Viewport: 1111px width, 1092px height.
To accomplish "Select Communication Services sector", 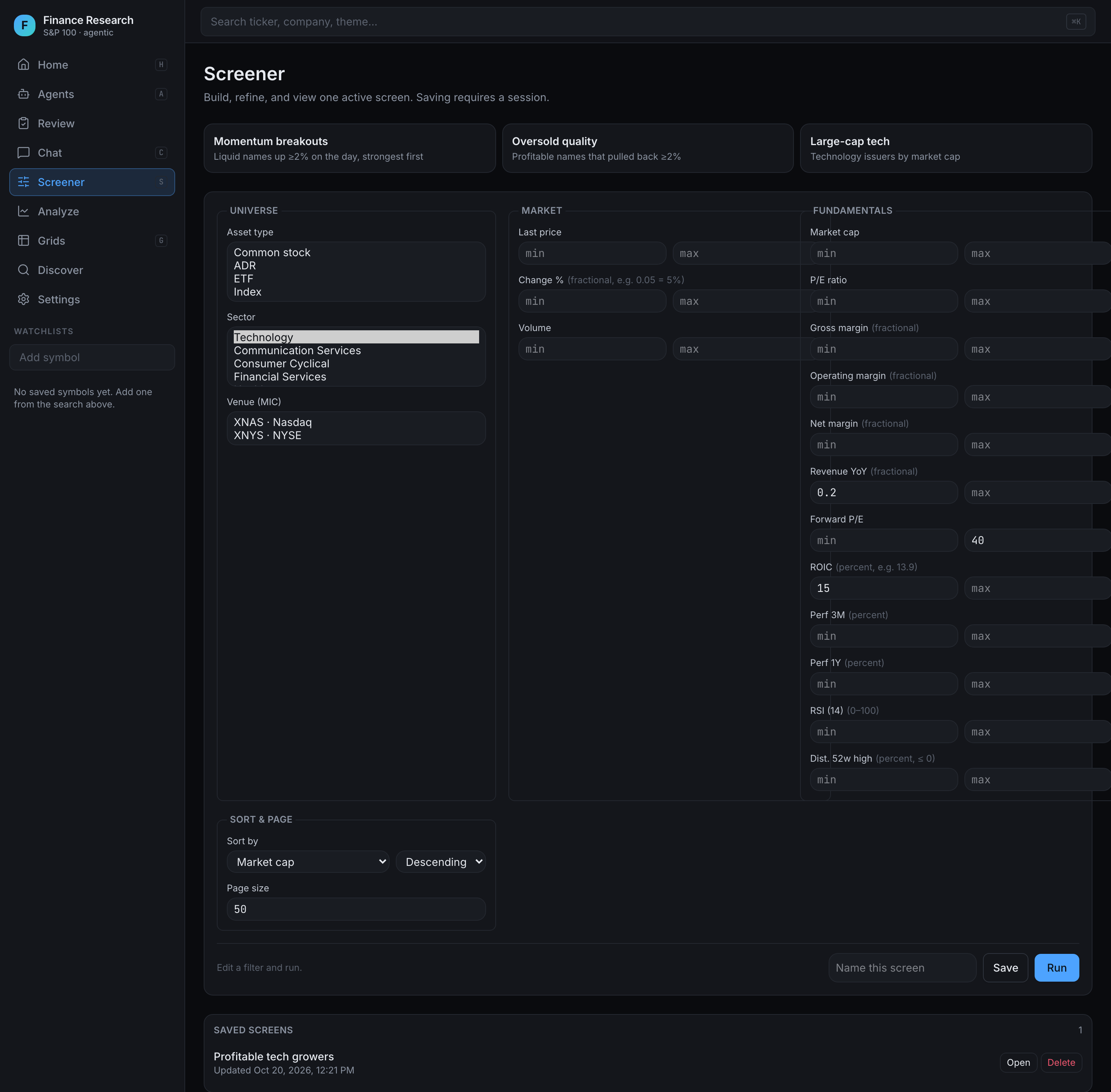I will 356,350.
